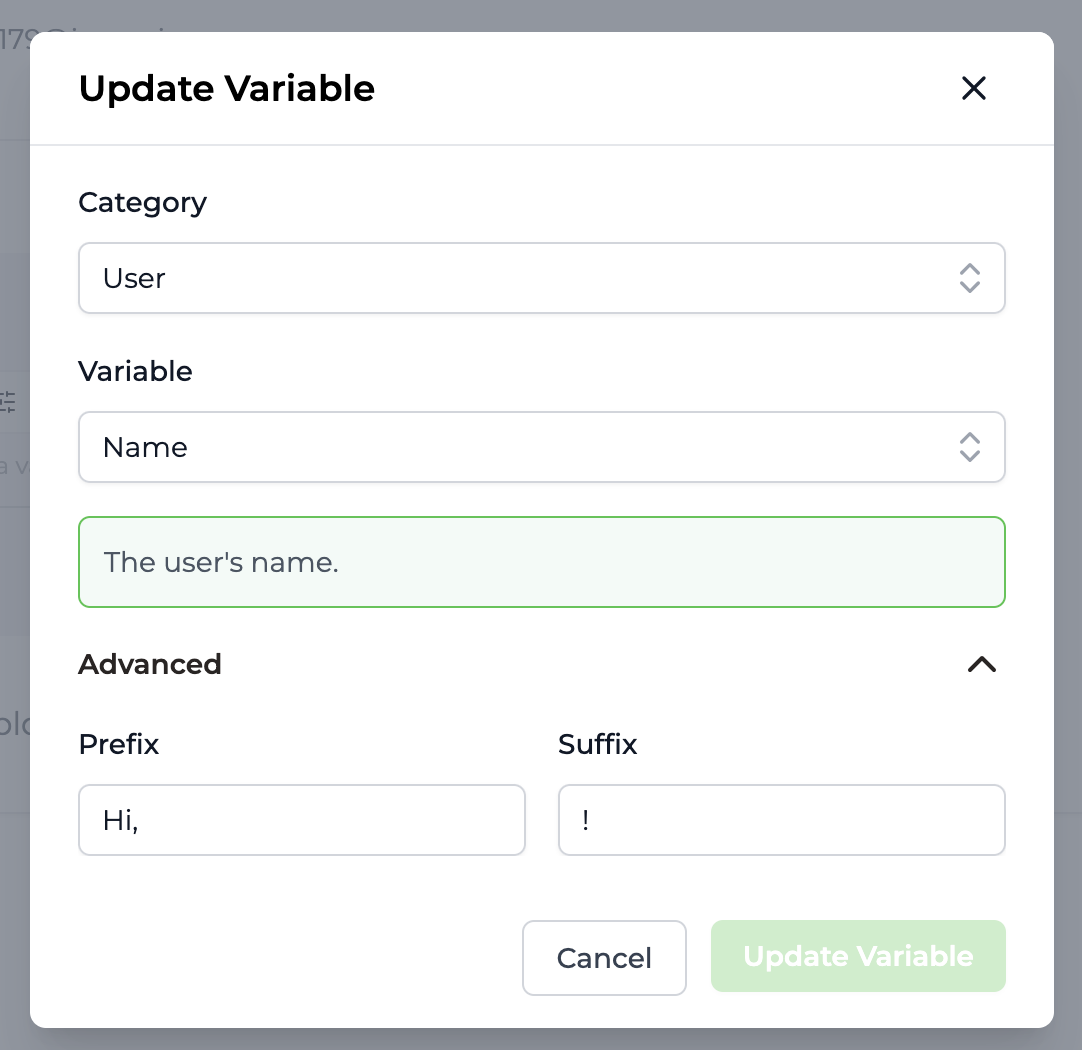Close the Update Variable dialog with X
Screen dimensions: 1082x1050
click(974, 88)
